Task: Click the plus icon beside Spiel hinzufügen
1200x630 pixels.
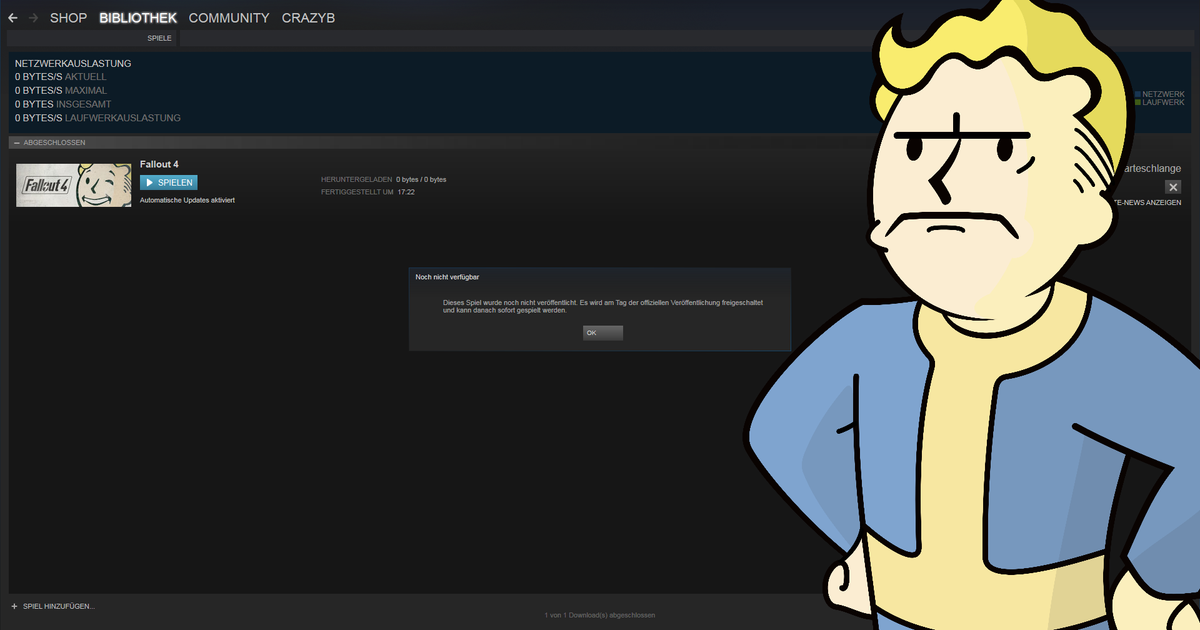Action: [x=14, y=607]
